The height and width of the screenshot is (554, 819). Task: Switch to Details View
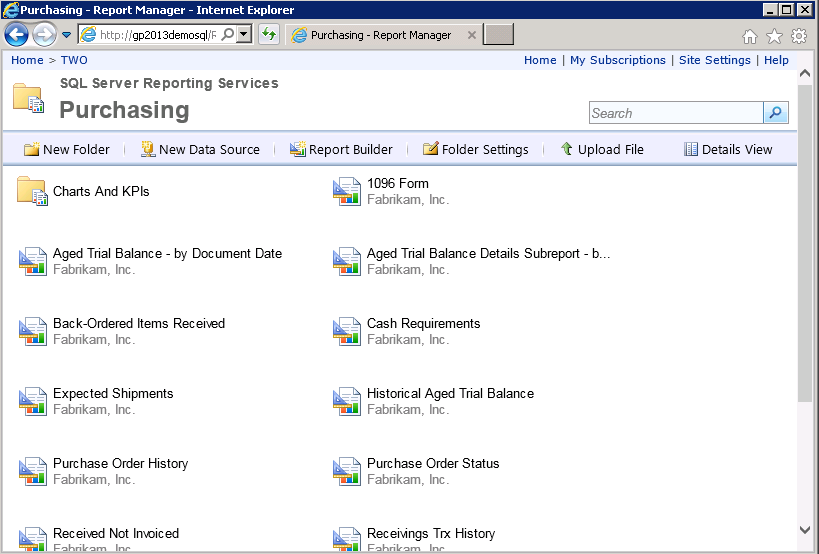728,149
